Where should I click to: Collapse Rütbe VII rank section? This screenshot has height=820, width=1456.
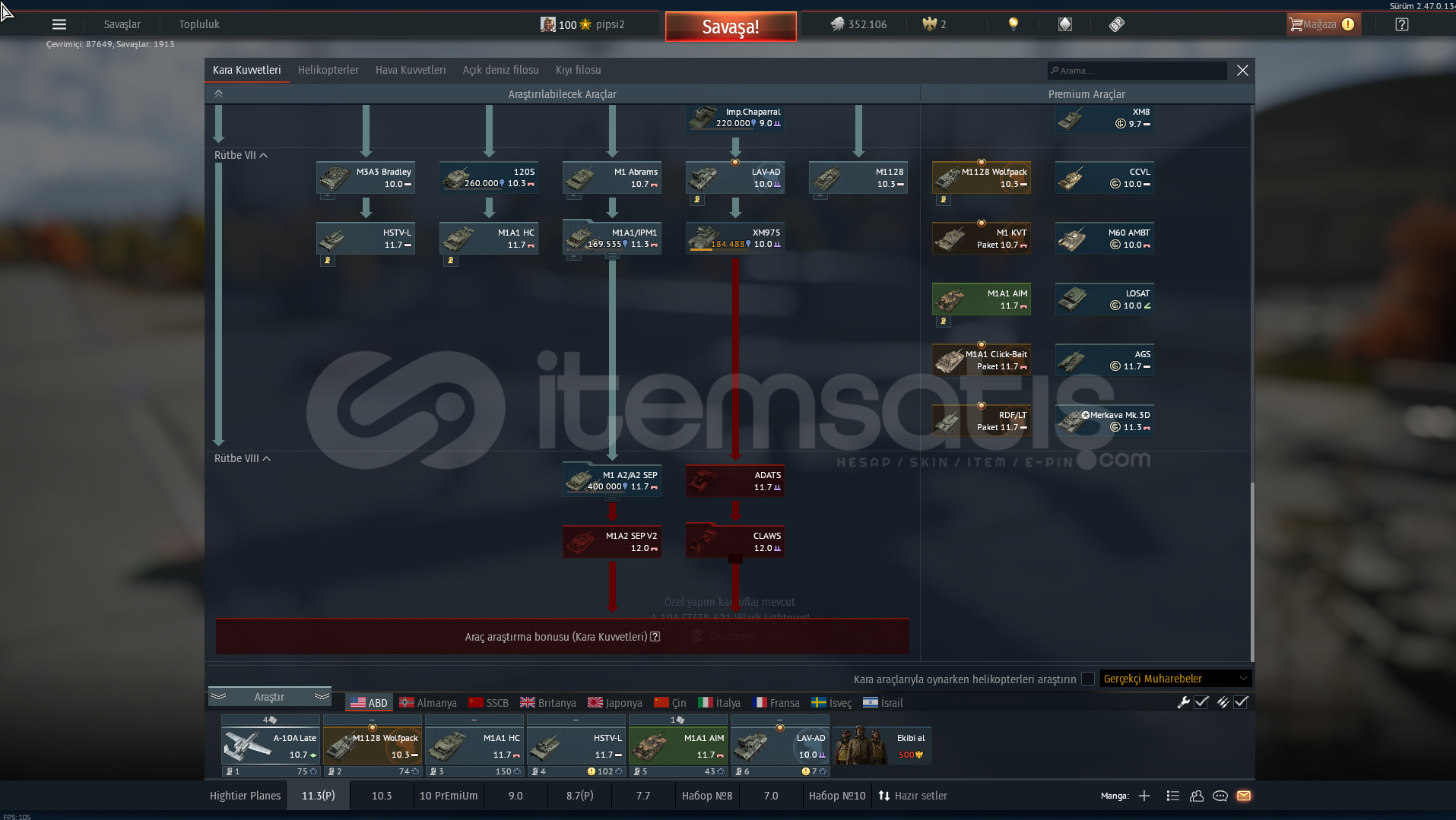pos(241,155)
